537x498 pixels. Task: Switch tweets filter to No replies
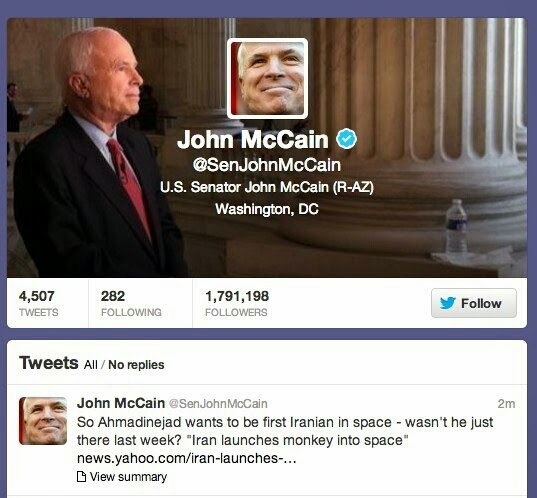tap(136, 365)
